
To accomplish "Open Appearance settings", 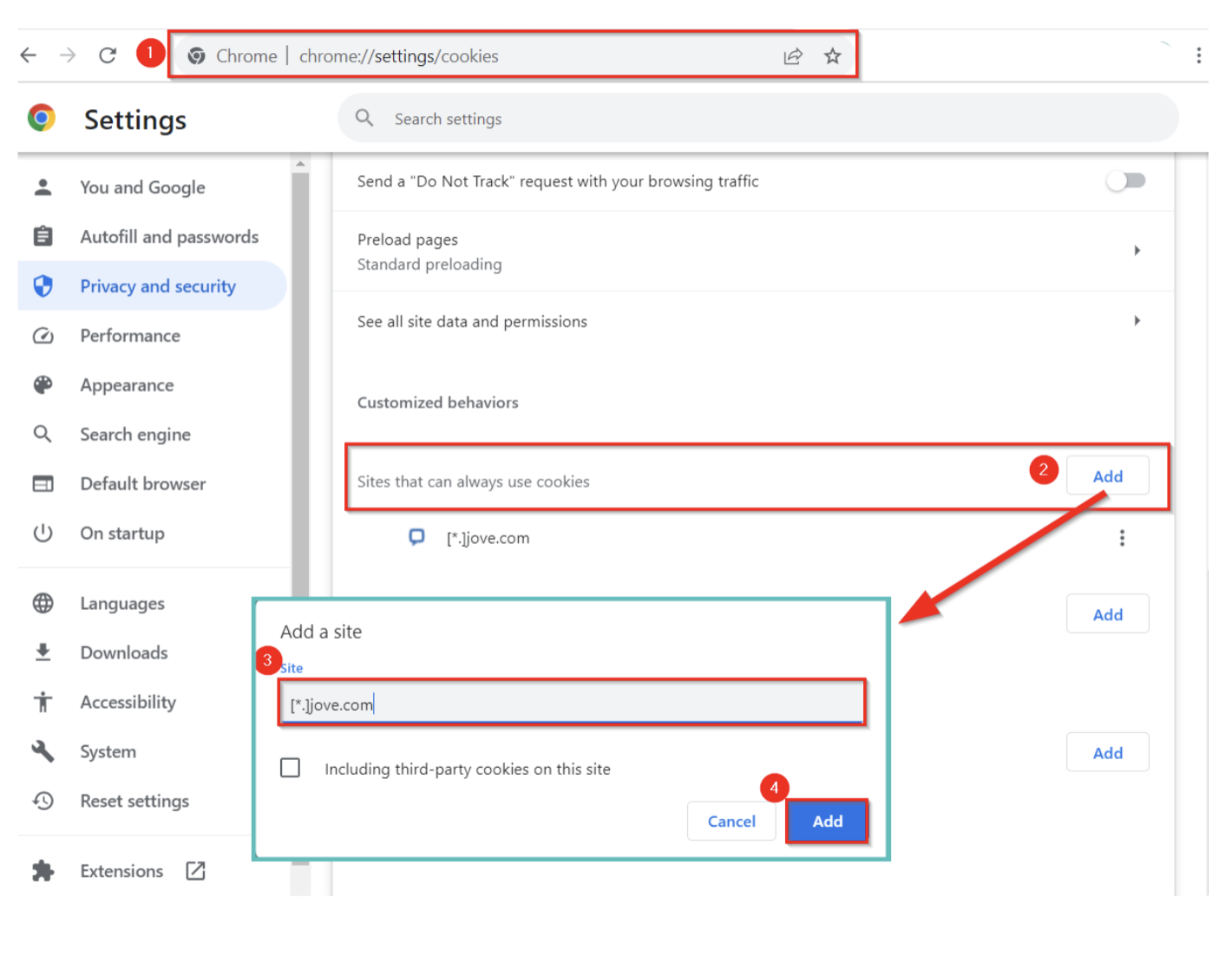I will tap(127, 385).
